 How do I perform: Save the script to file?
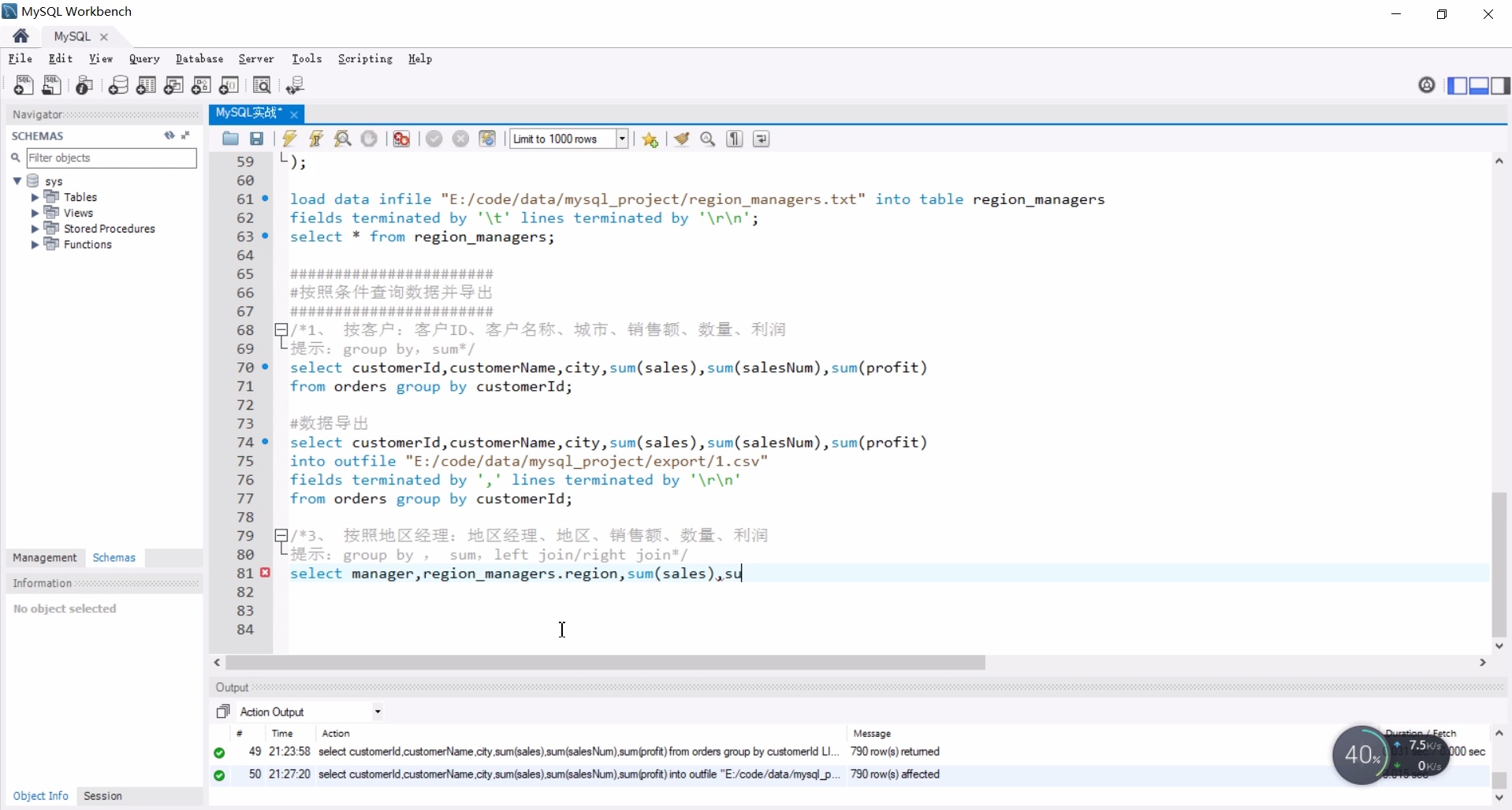(x=256, y=139)
